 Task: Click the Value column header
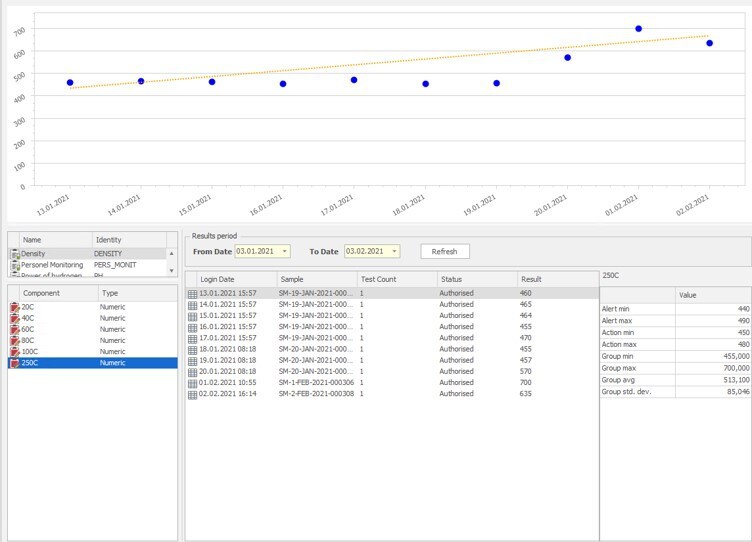(x=713, y=295)
